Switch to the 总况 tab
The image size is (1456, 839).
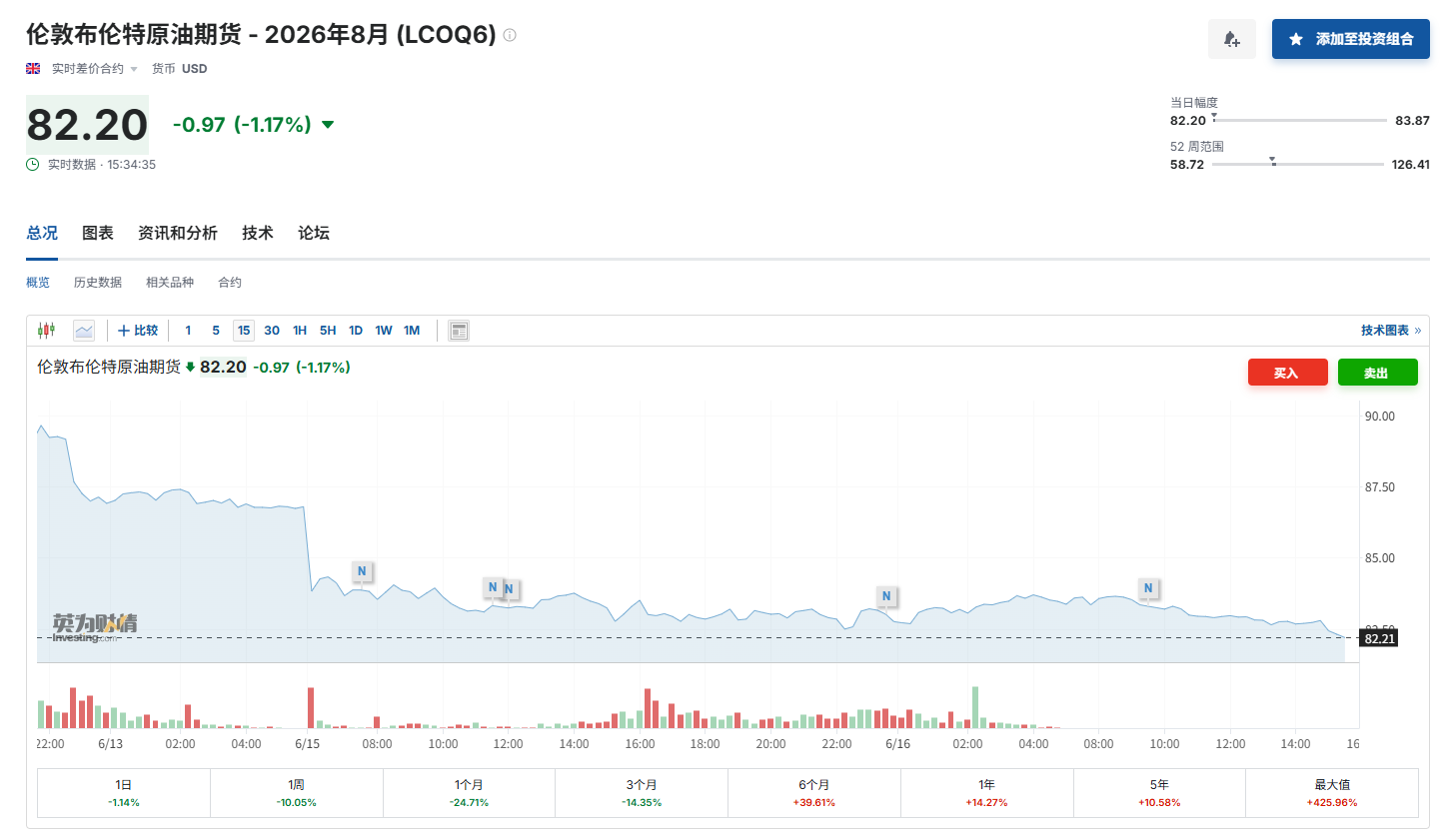42,233
